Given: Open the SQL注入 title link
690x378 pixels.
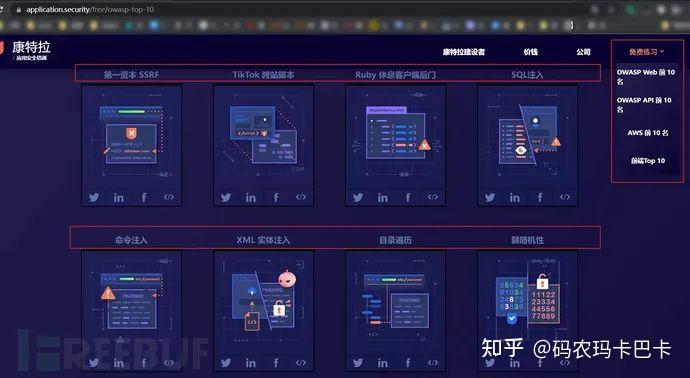Looking at the screenshot, I should click(x=527, y=75).
